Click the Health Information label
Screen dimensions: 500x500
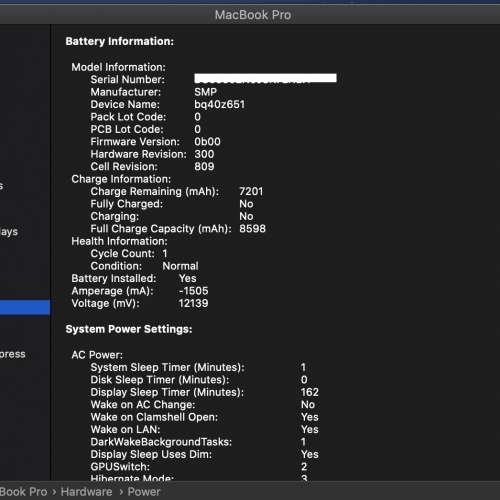click(119, 241)
